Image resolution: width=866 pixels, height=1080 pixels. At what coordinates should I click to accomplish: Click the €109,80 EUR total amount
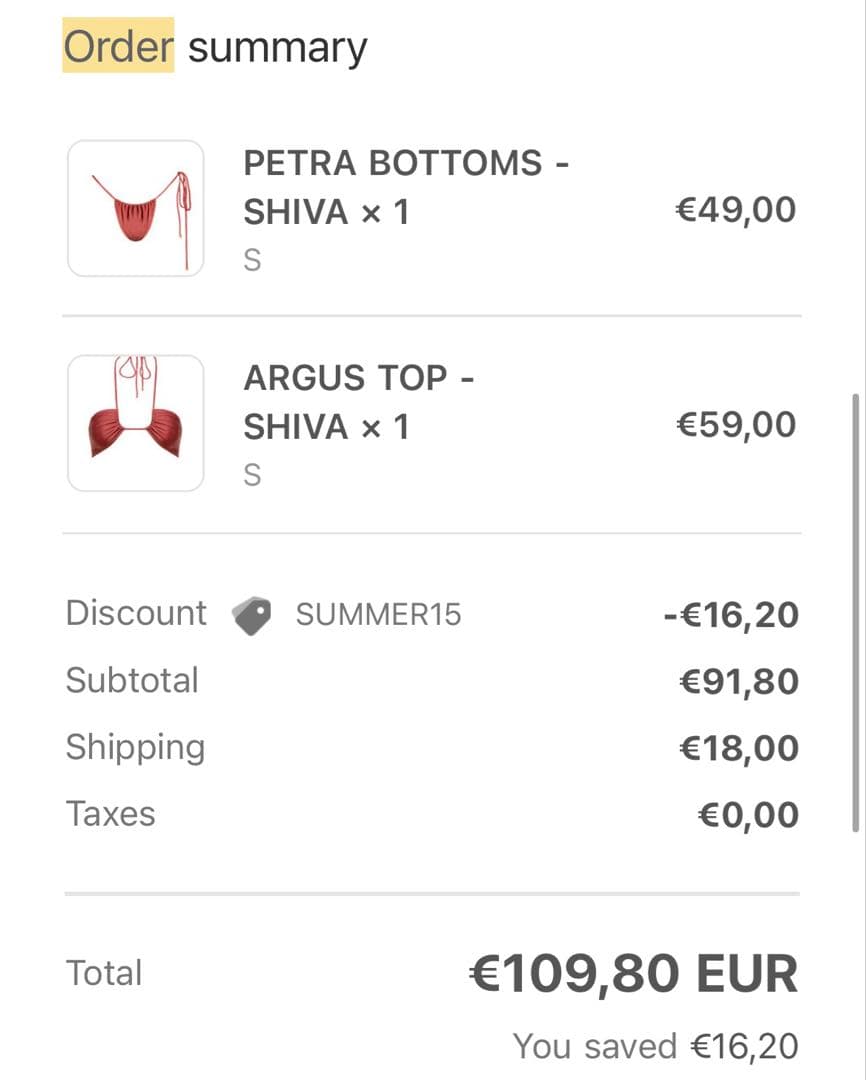633,975
